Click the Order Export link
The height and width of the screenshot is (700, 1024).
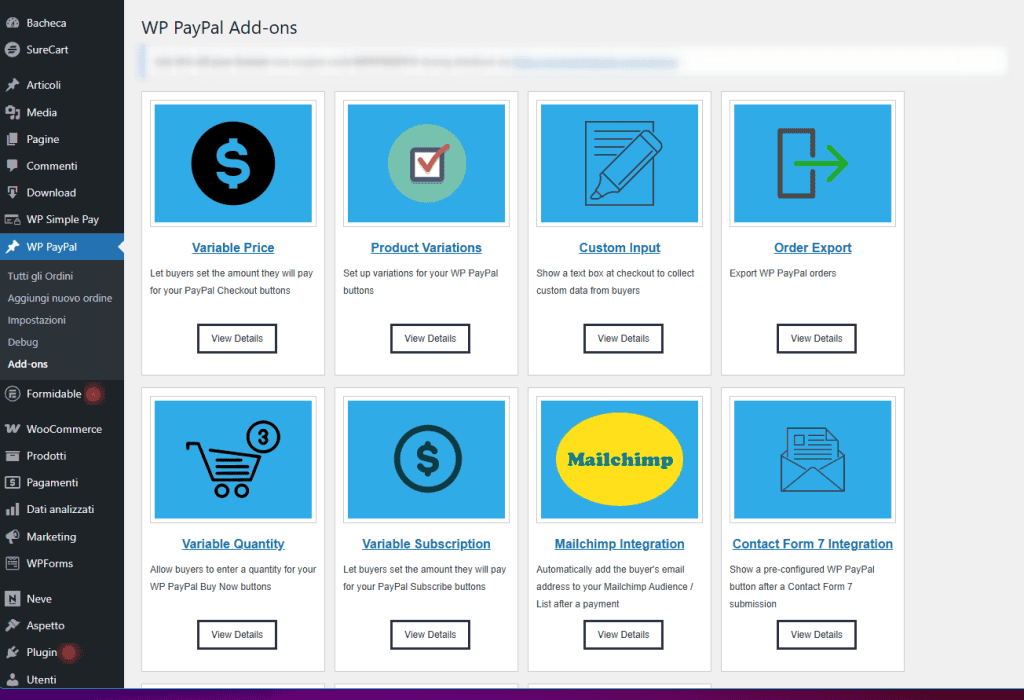812,247
